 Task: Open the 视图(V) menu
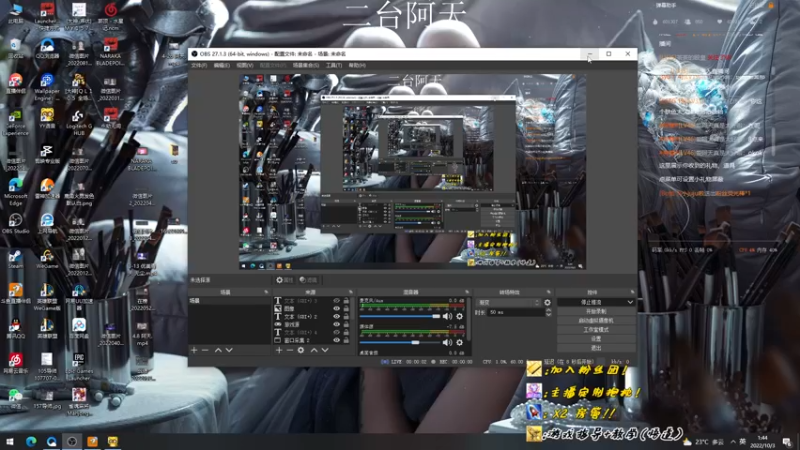point(245,65)
